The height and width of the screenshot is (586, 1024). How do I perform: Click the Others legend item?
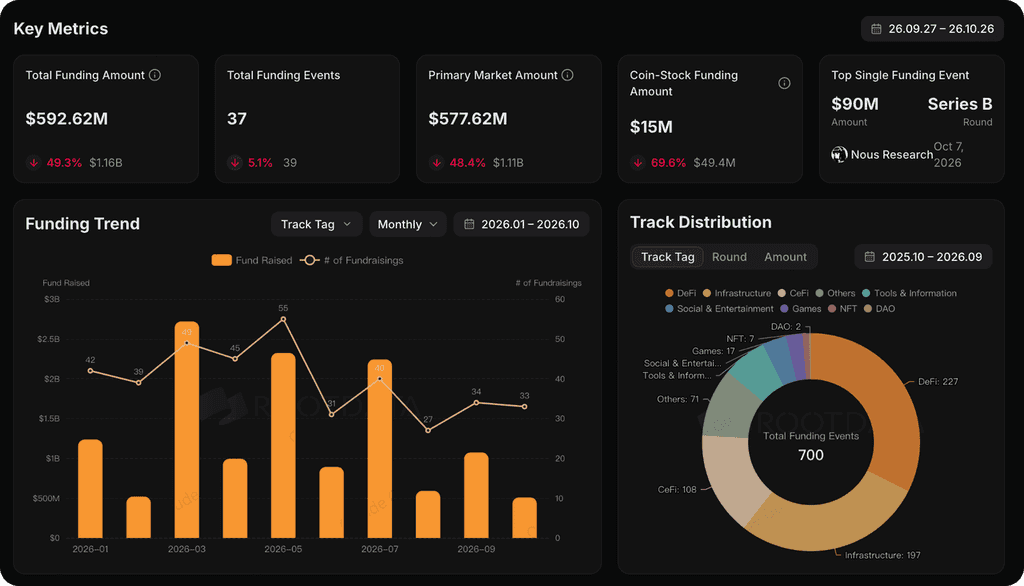point(835,293)
